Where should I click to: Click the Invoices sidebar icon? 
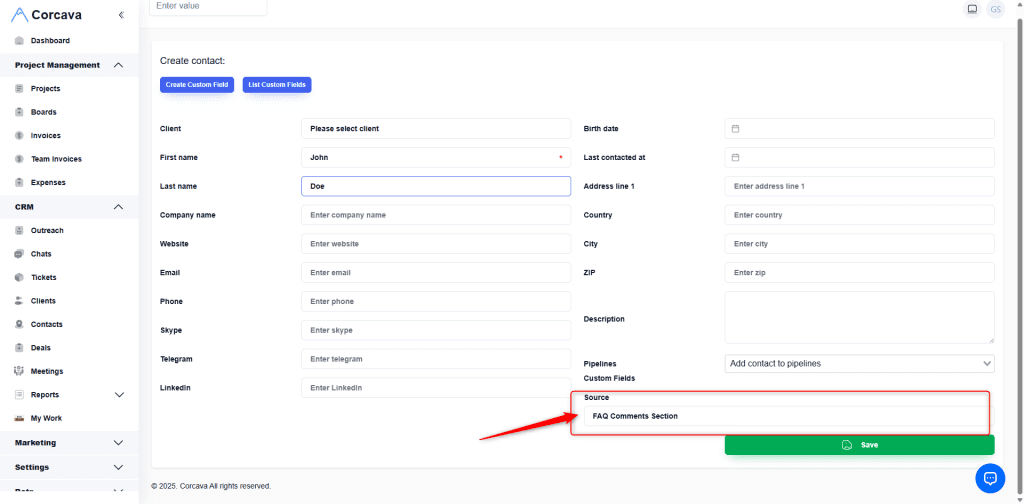point(19,136)
